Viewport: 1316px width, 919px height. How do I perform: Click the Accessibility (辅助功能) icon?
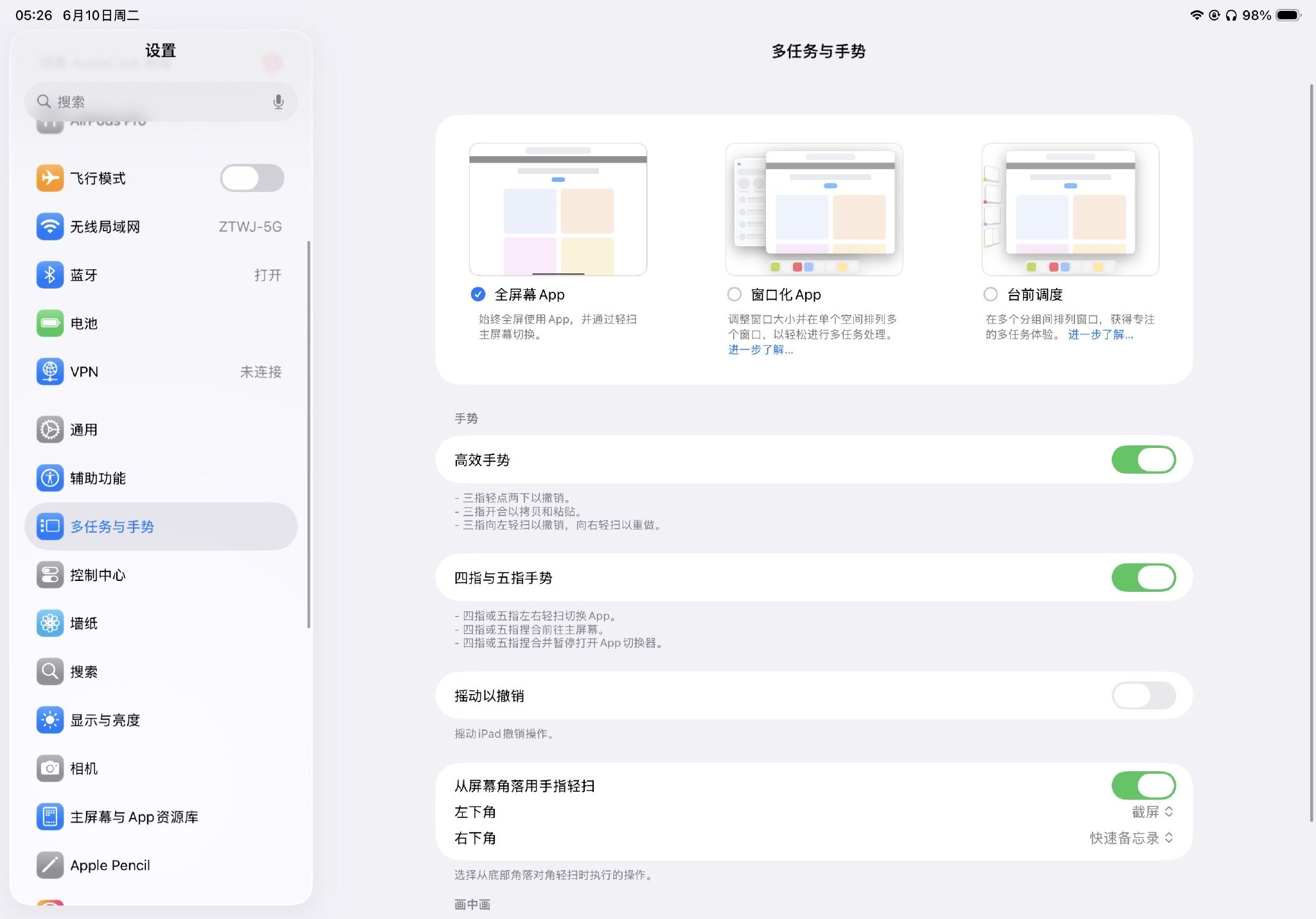[49, 477]
